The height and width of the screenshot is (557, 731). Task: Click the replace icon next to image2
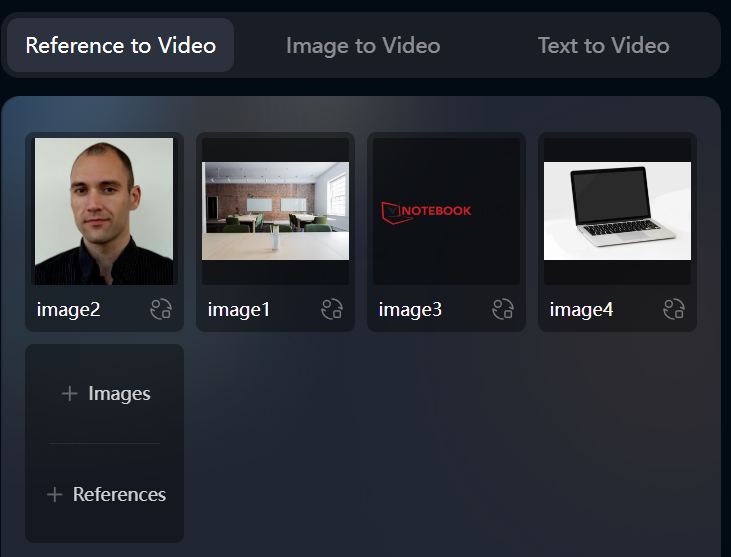point(161,309)
